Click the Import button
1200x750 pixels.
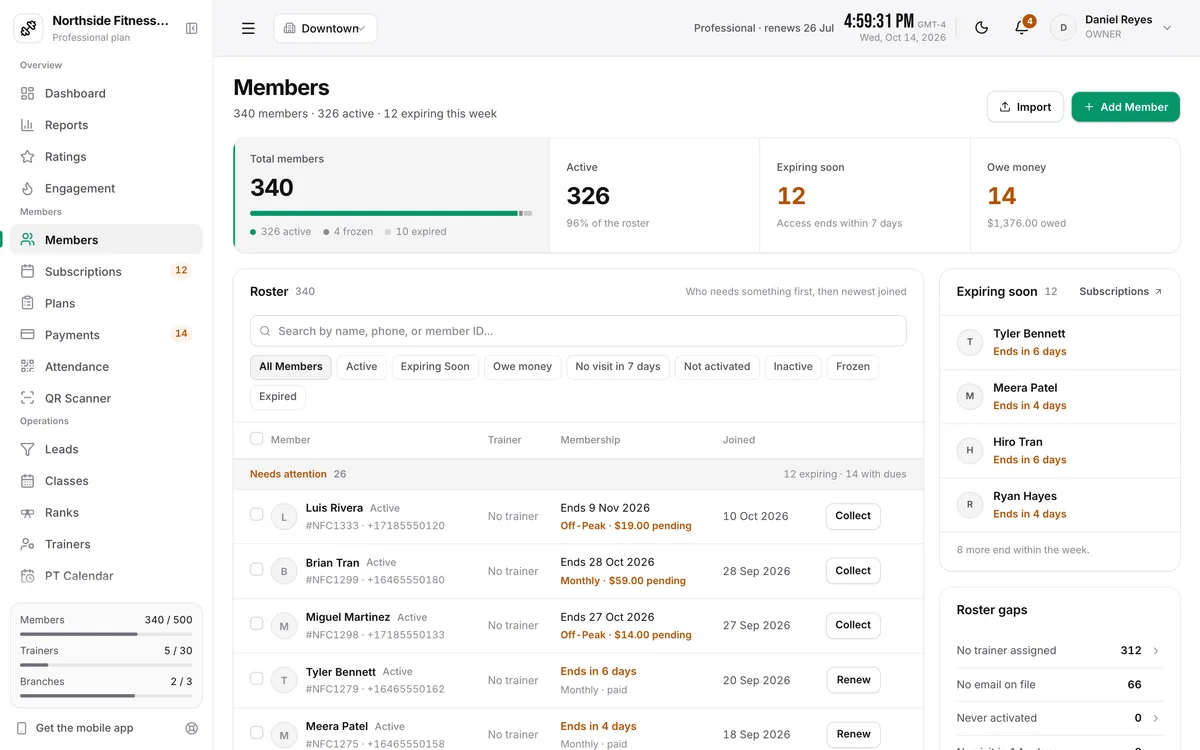coord(1025,107)
